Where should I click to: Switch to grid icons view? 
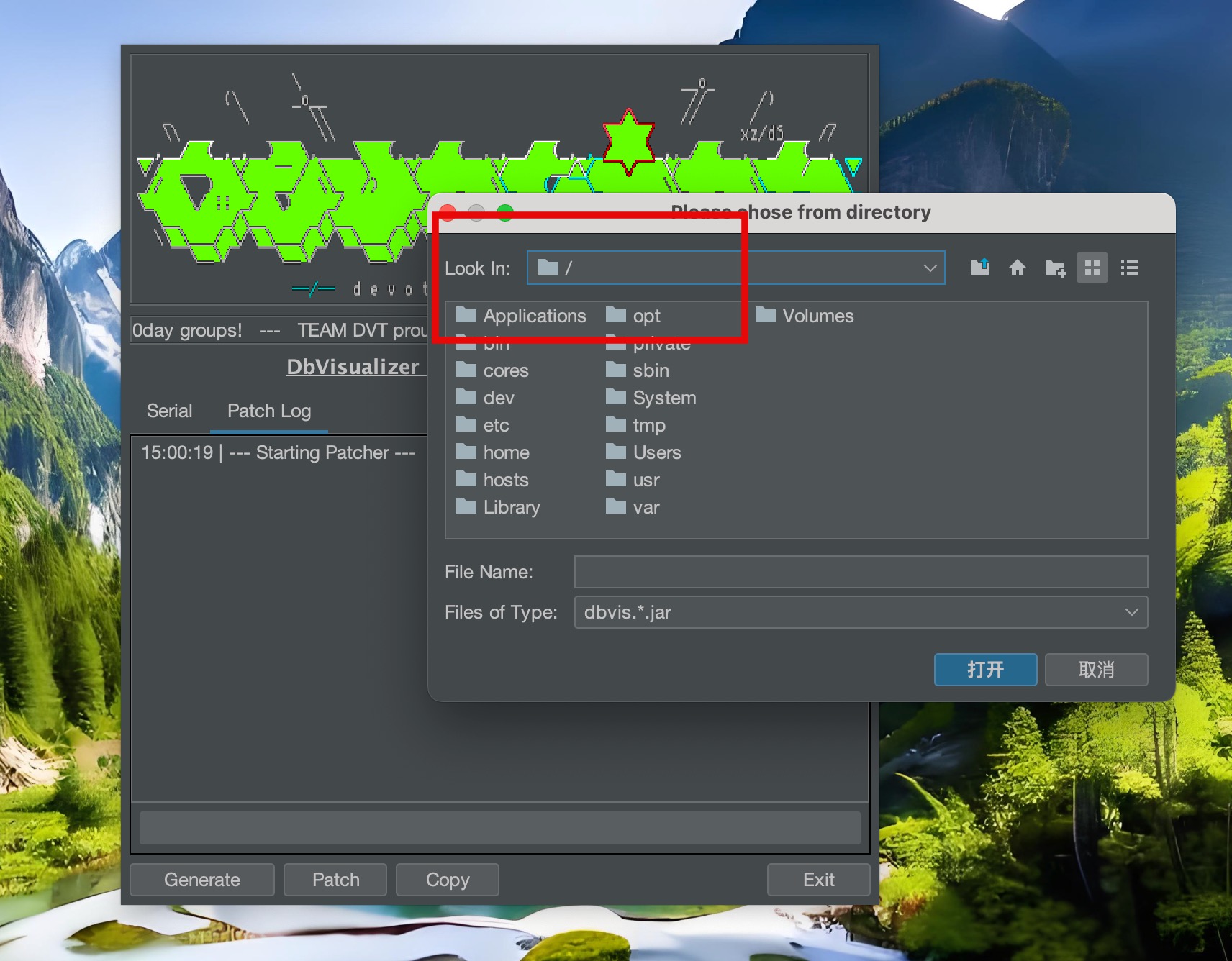(x=1092, y=268)
